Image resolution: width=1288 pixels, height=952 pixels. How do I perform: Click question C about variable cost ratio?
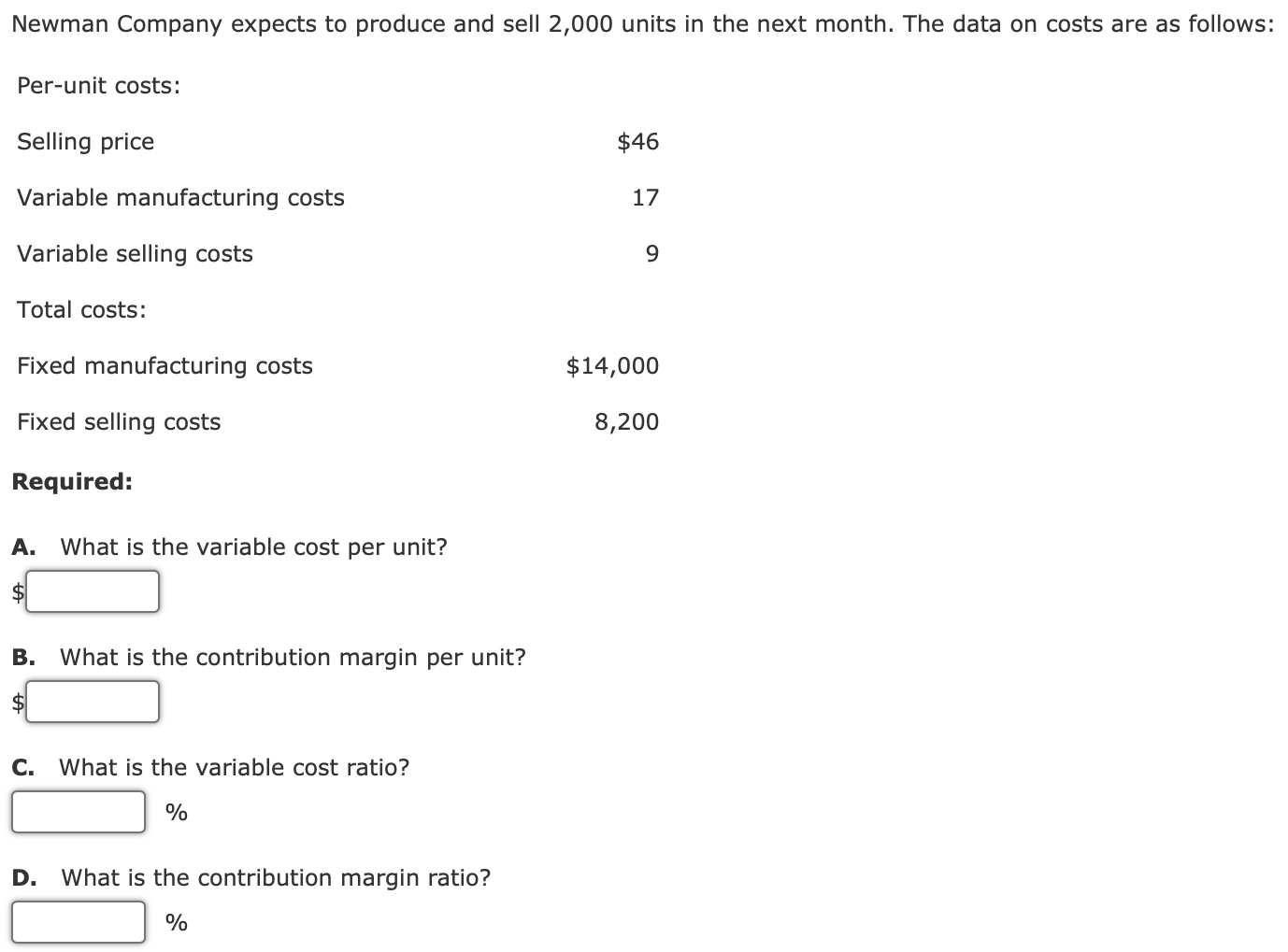tap(210, 767)
